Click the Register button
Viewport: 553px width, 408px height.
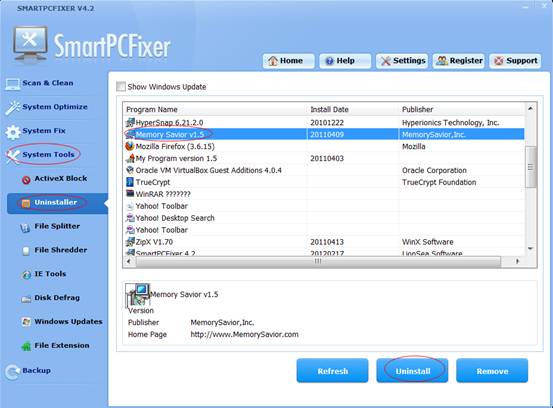[x=459, y=61]
